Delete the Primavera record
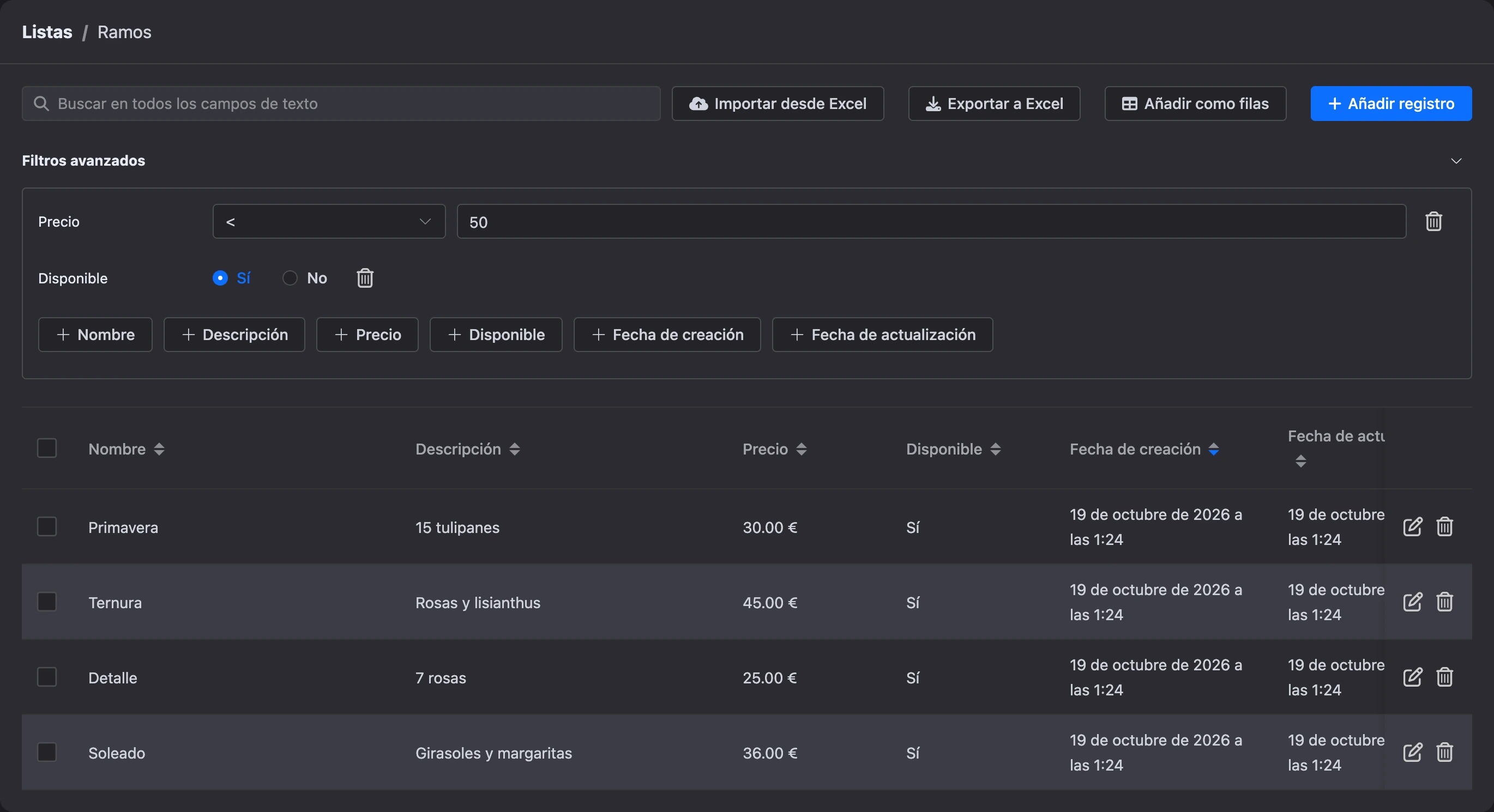 [x=1445, y=527]
